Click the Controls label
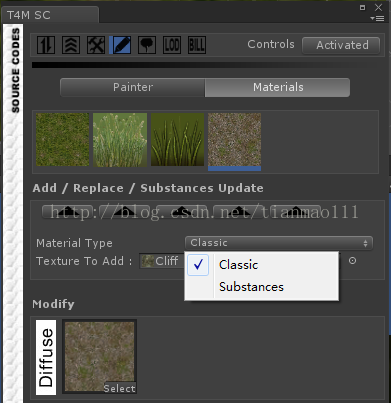The image size is (391, 403). [x=271, y=44]
